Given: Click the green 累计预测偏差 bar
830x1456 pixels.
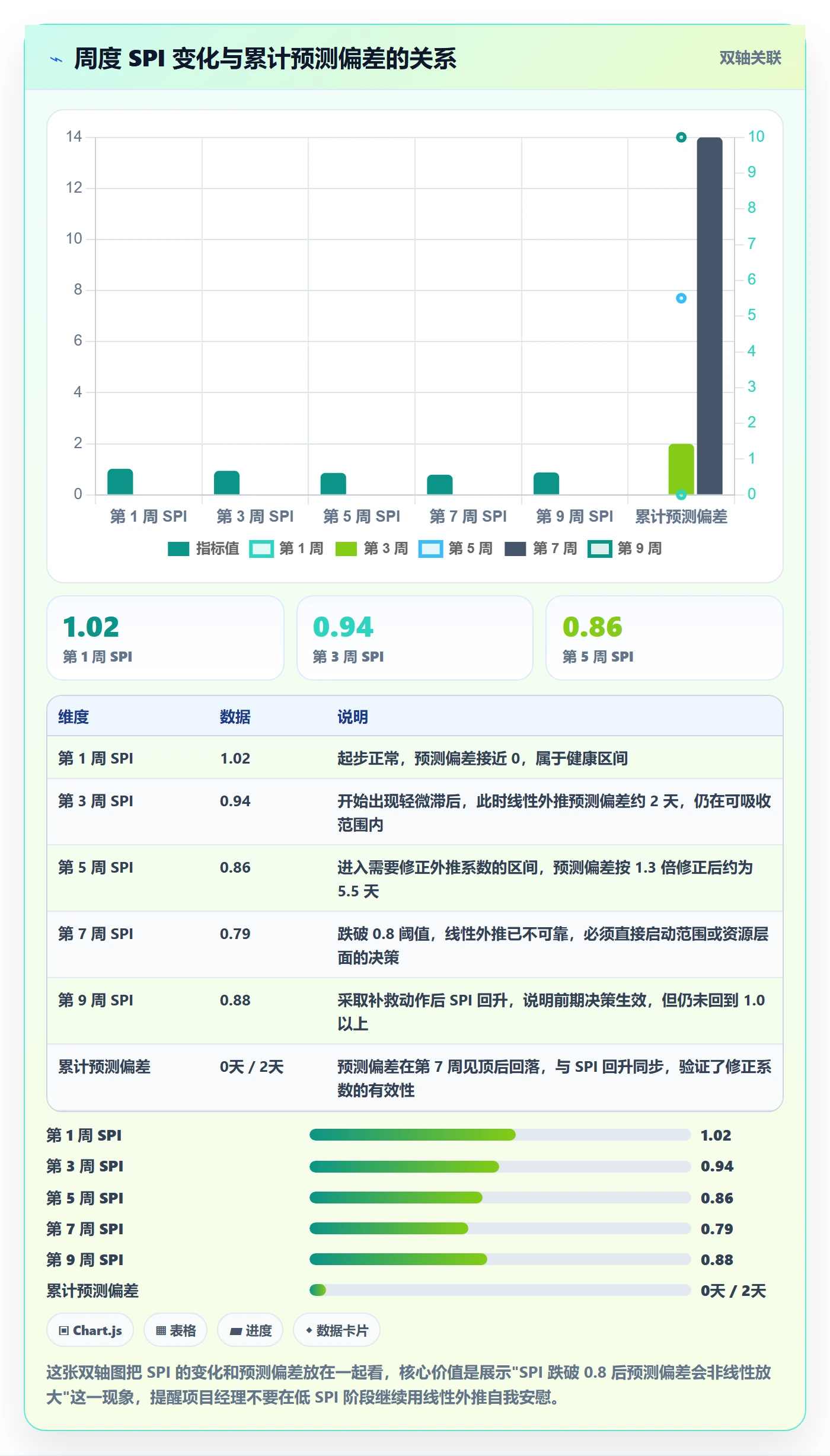Looking at the screenshot, I should tap(681, 469).
